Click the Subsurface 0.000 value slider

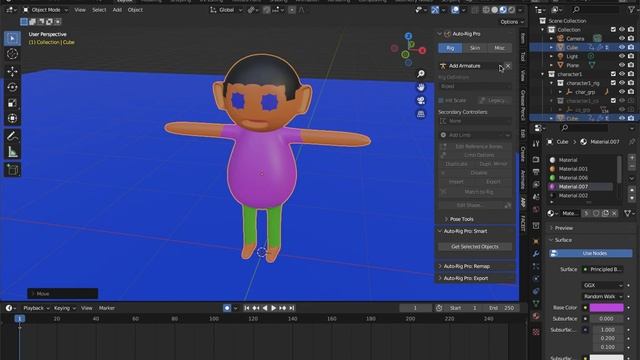tap(607, 318)
